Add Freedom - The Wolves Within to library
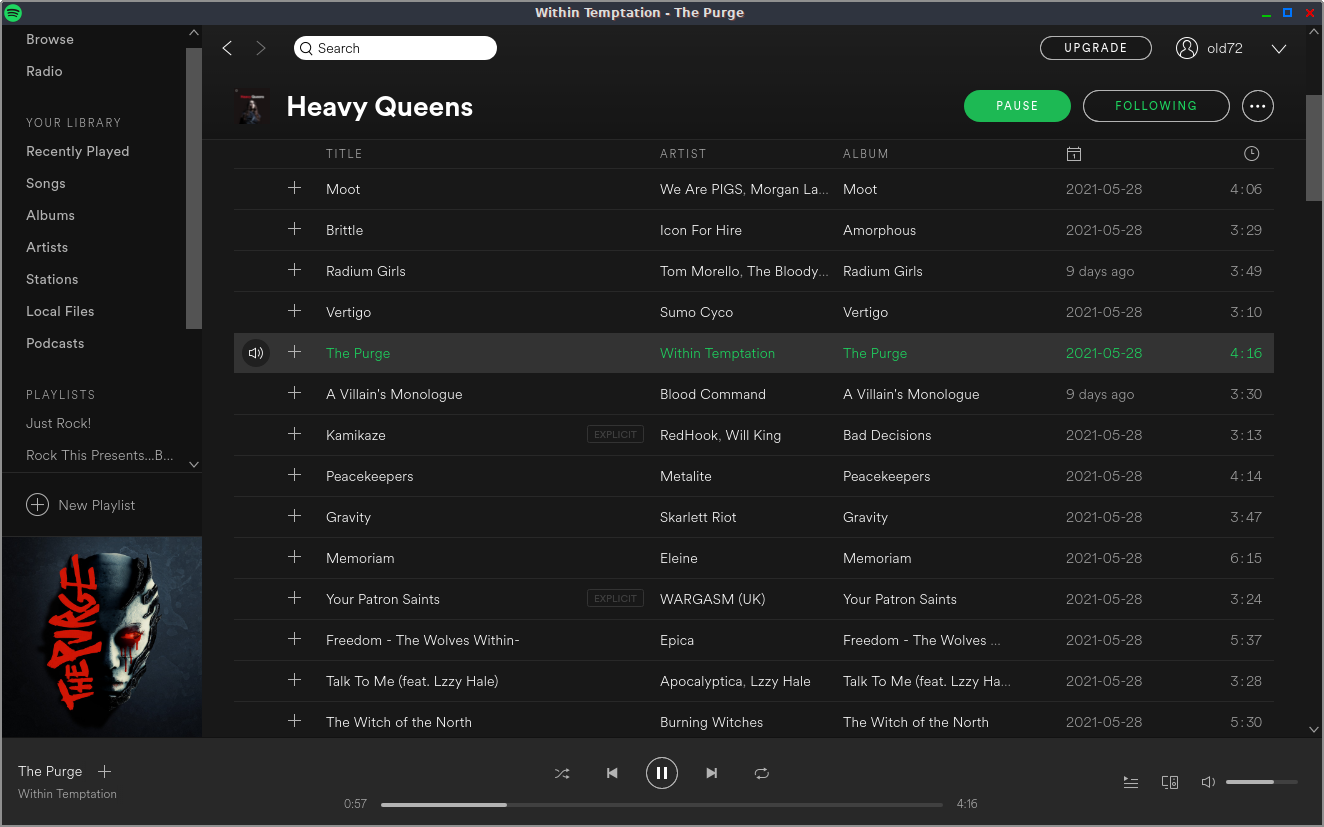This screenshot has height=827, width=1324. (294, 639)
